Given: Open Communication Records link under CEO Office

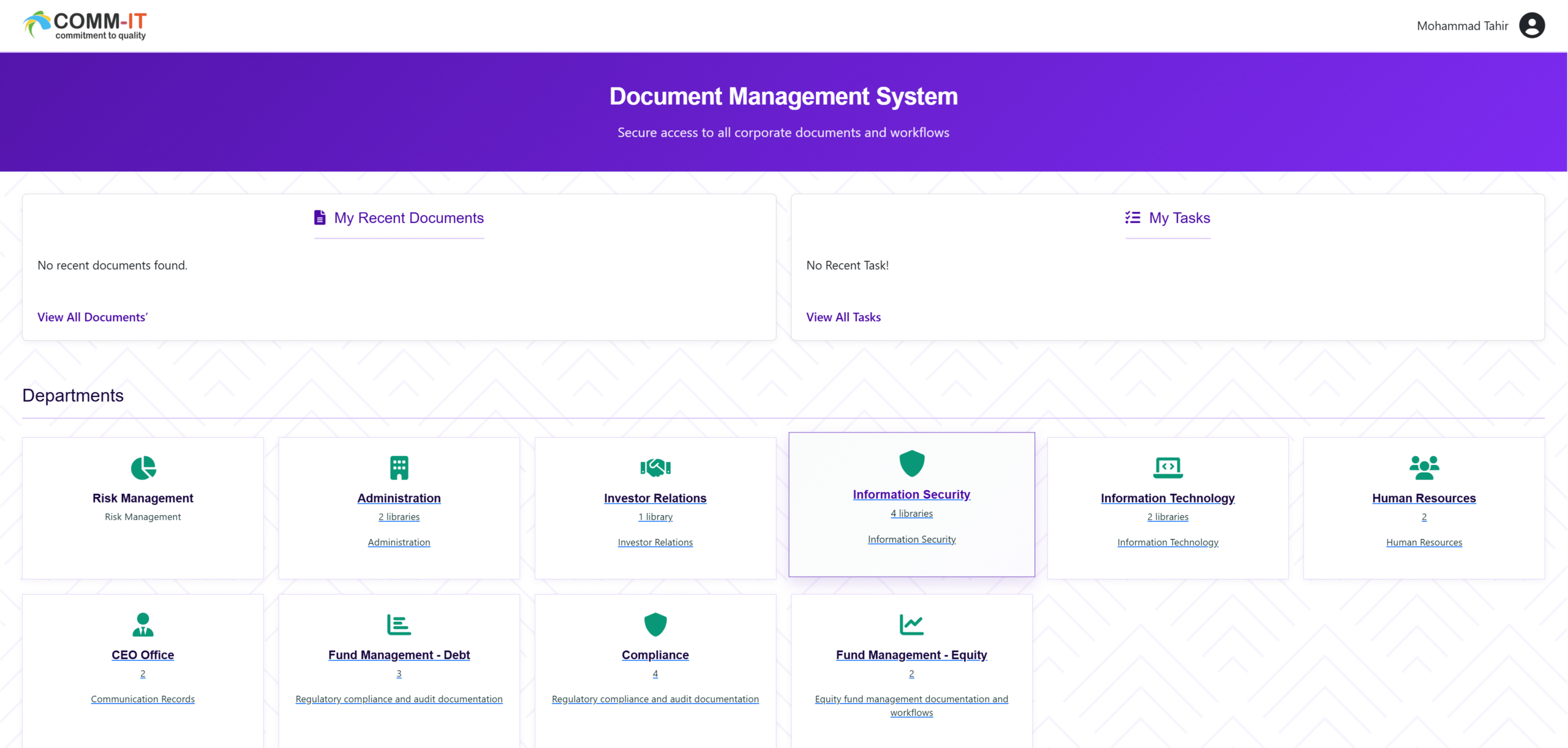Looking at the screenshot, I should (143, 699).
